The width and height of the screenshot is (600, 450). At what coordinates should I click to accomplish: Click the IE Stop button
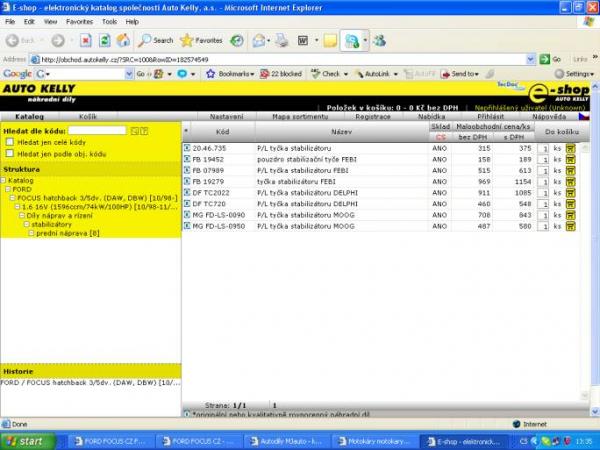(x=86, y=41)
